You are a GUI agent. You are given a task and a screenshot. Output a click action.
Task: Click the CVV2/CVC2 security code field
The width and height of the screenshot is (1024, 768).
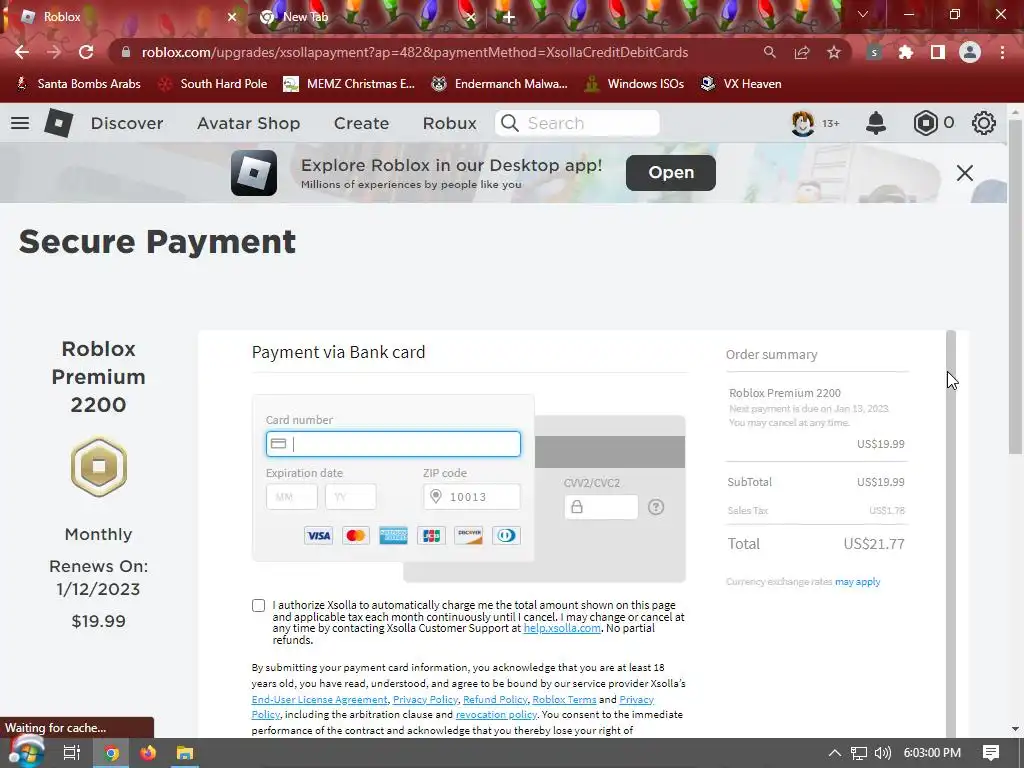[x=601, y=507]
